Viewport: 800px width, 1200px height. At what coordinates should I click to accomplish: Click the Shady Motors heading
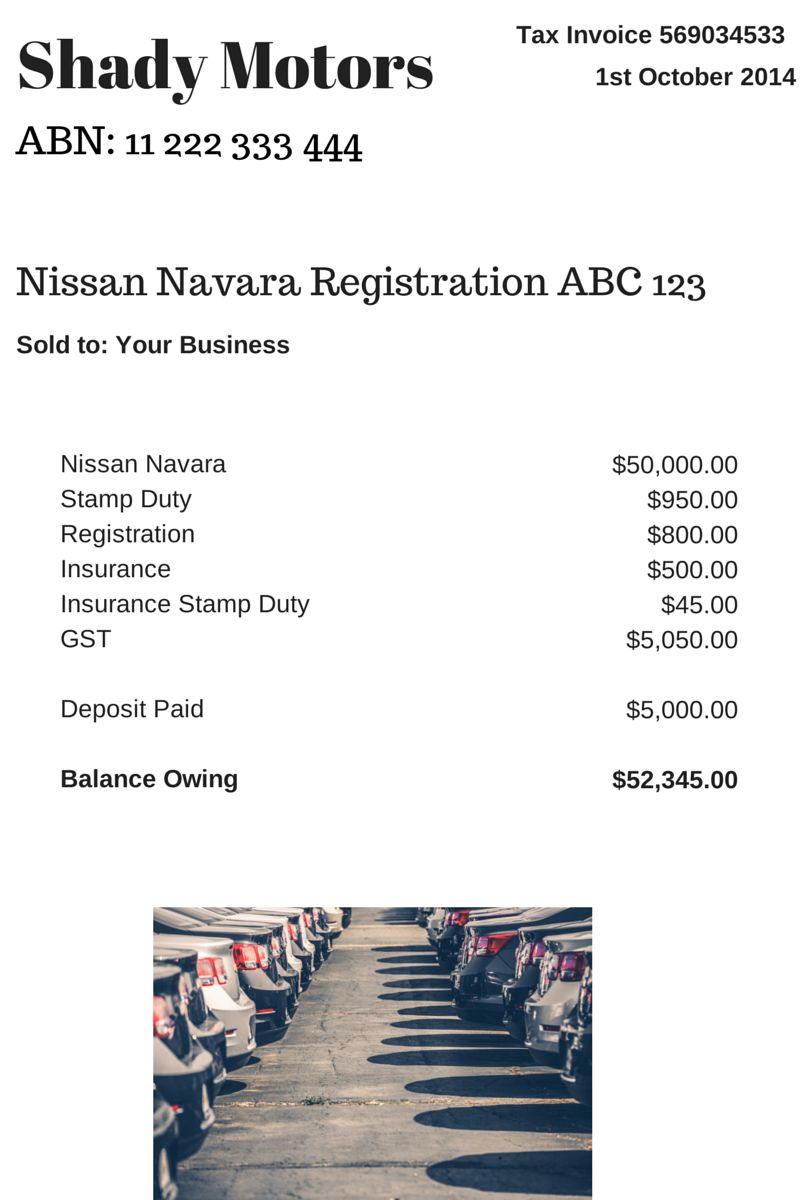point(225,68)
